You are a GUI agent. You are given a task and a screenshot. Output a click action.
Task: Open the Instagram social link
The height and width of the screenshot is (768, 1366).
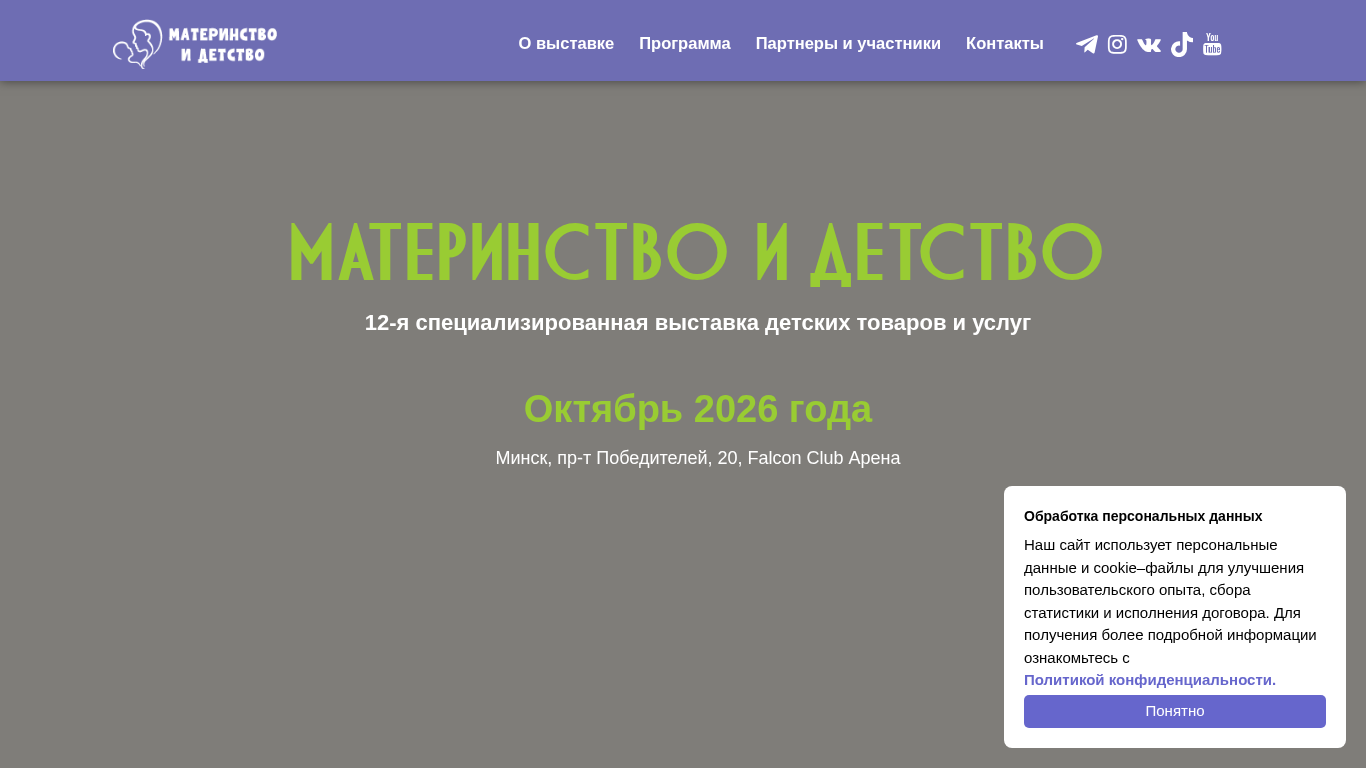click(1118, 44)
